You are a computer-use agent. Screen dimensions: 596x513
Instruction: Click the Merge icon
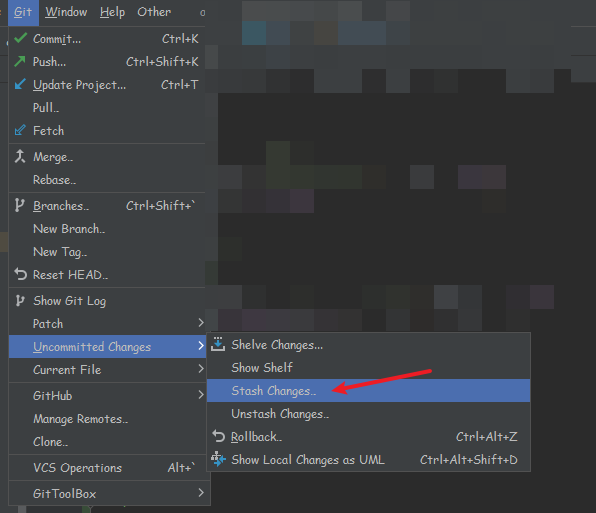20,156
